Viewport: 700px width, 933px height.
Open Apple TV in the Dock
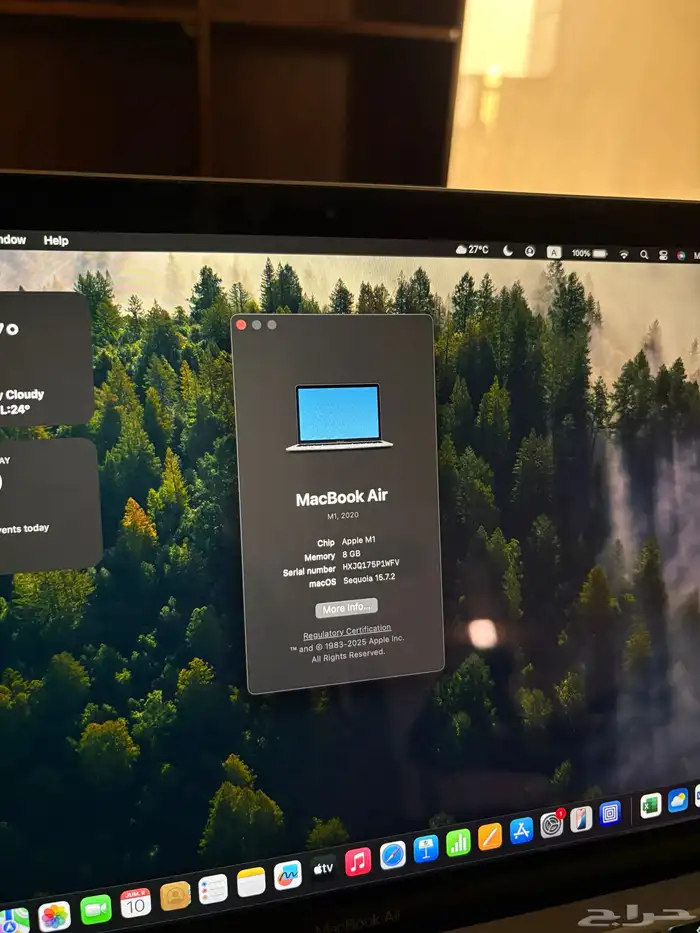point(323,869)
